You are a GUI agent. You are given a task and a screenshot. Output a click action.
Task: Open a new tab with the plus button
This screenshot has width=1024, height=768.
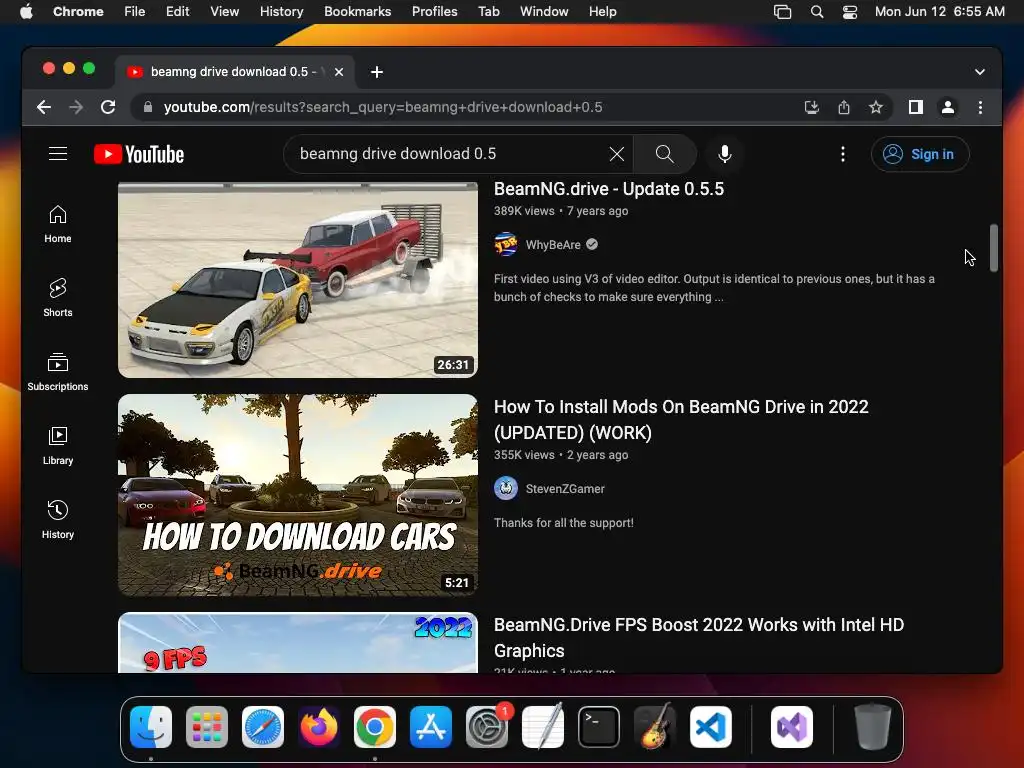coord(377,72)
